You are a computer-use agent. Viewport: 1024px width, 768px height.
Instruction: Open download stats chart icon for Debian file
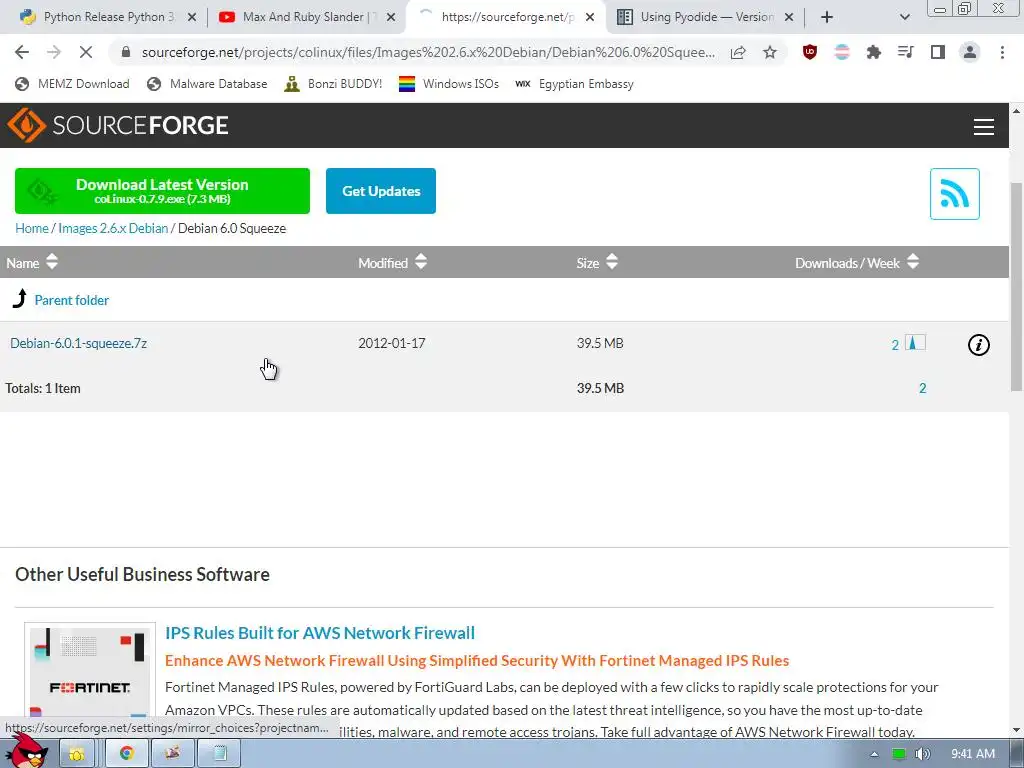[915, 342]
